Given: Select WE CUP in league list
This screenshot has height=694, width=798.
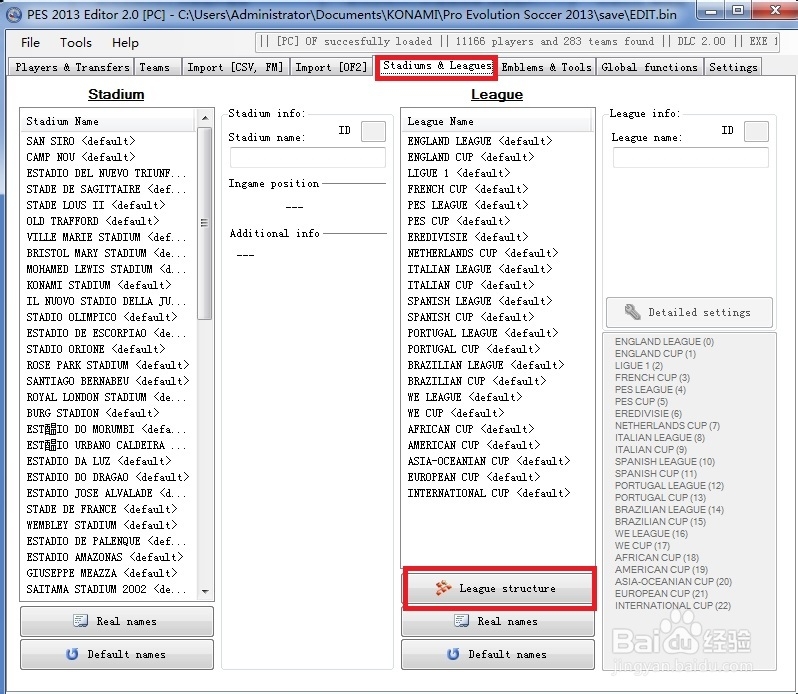Looking at the screenshot, I should click(455, 413).
